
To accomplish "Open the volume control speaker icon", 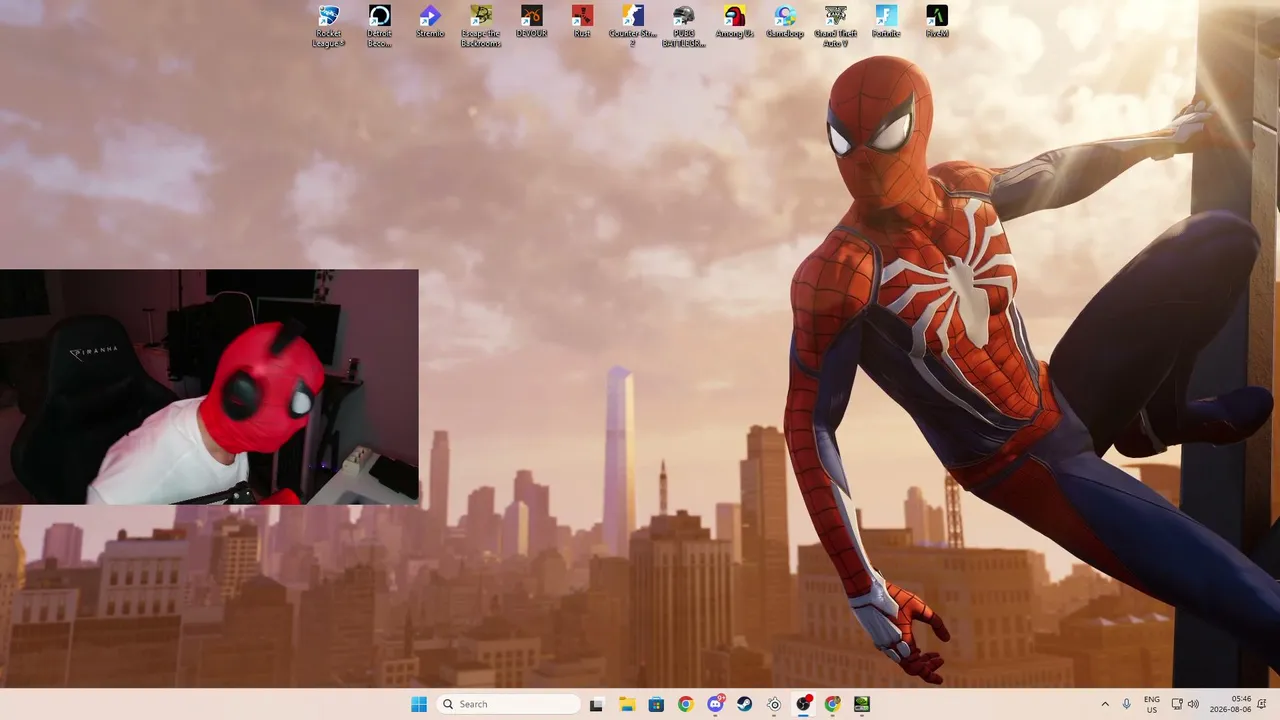I will [1193, 704].
